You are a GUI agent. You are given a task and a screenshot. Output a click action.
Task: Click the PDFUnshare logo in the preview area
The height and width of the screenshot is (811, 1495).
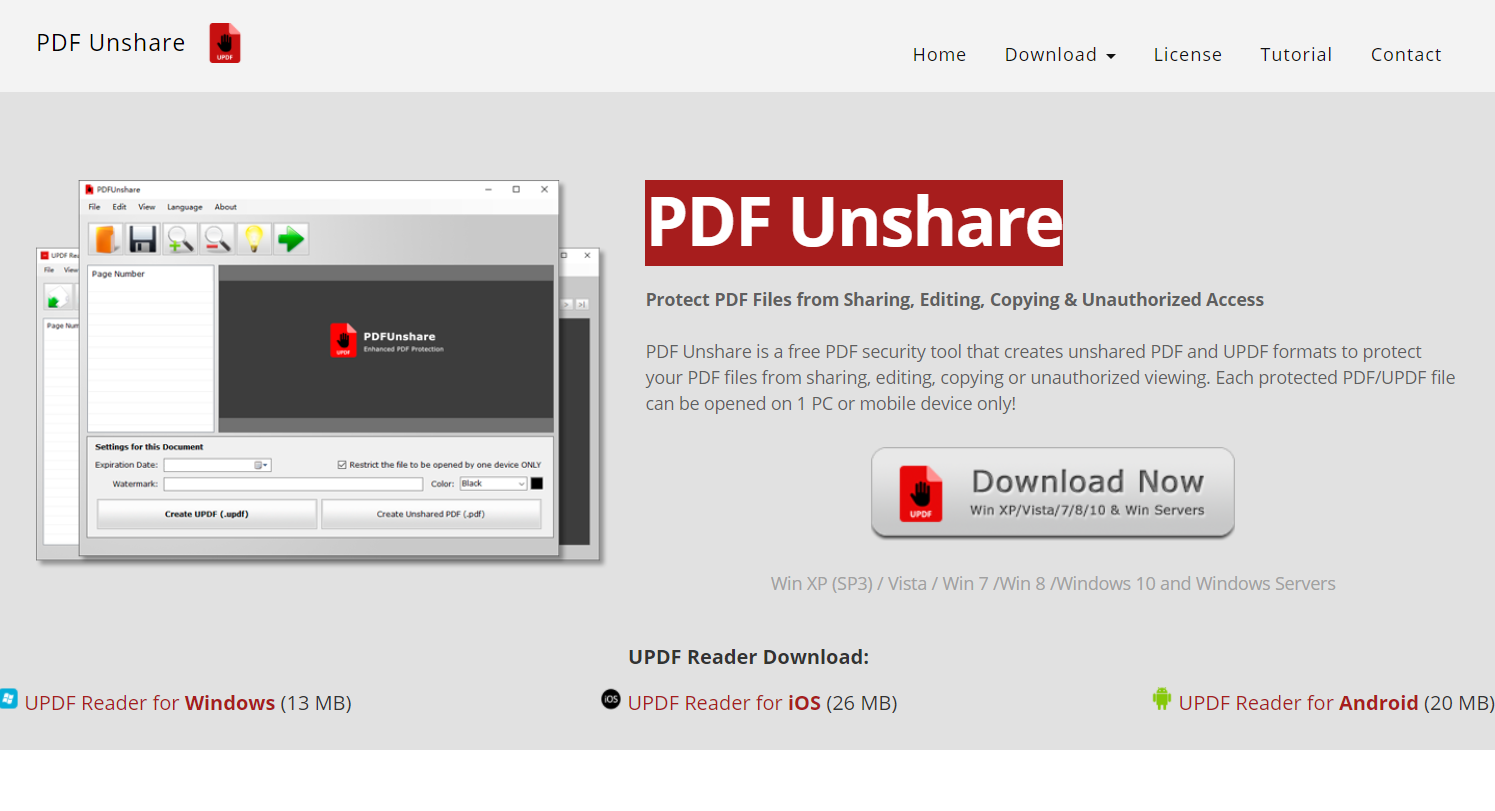point(387,340)
